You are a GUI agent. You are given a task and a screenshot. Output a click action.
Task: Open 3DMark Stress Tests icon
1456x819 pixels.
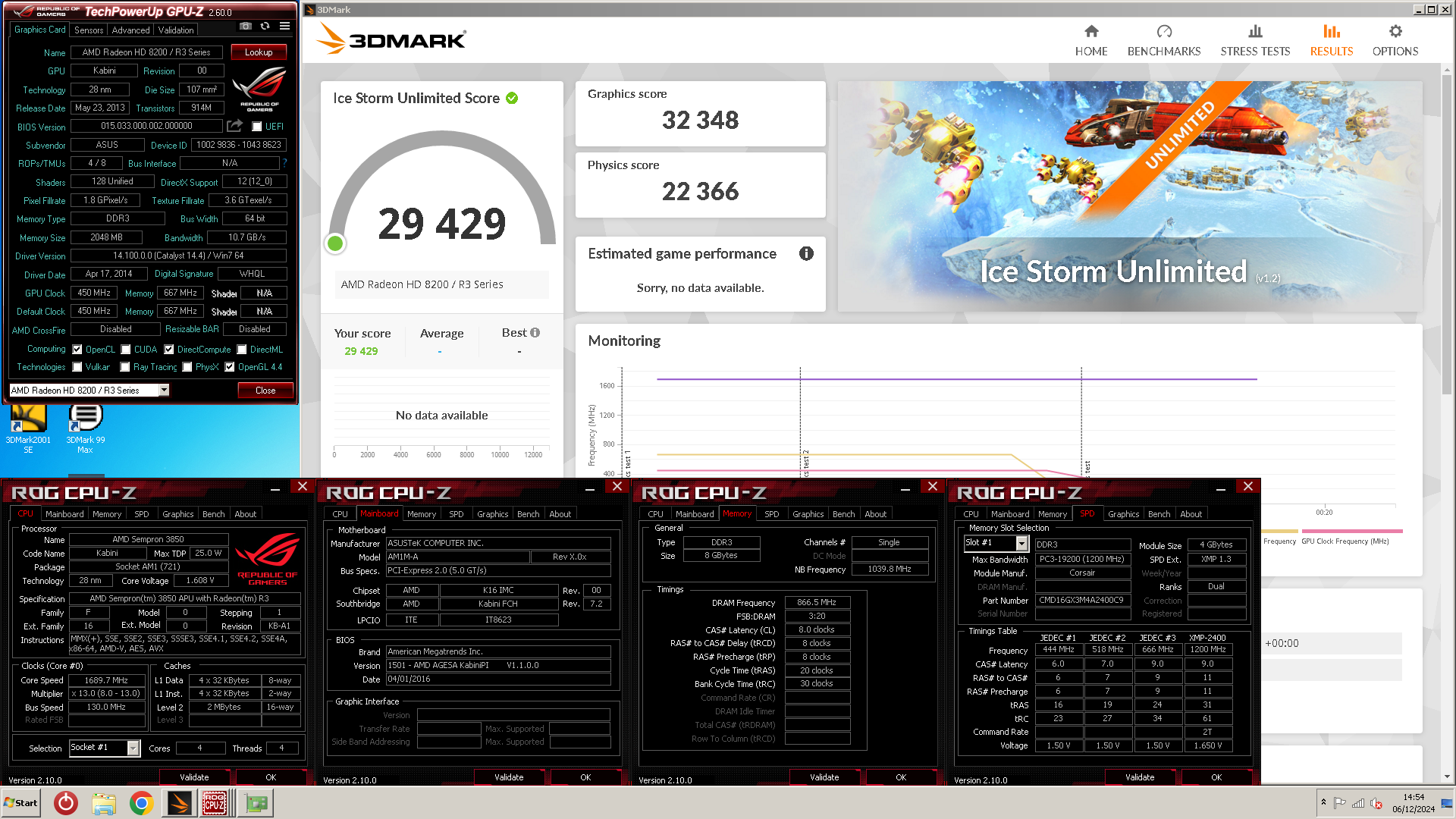tap(1255, 31)
